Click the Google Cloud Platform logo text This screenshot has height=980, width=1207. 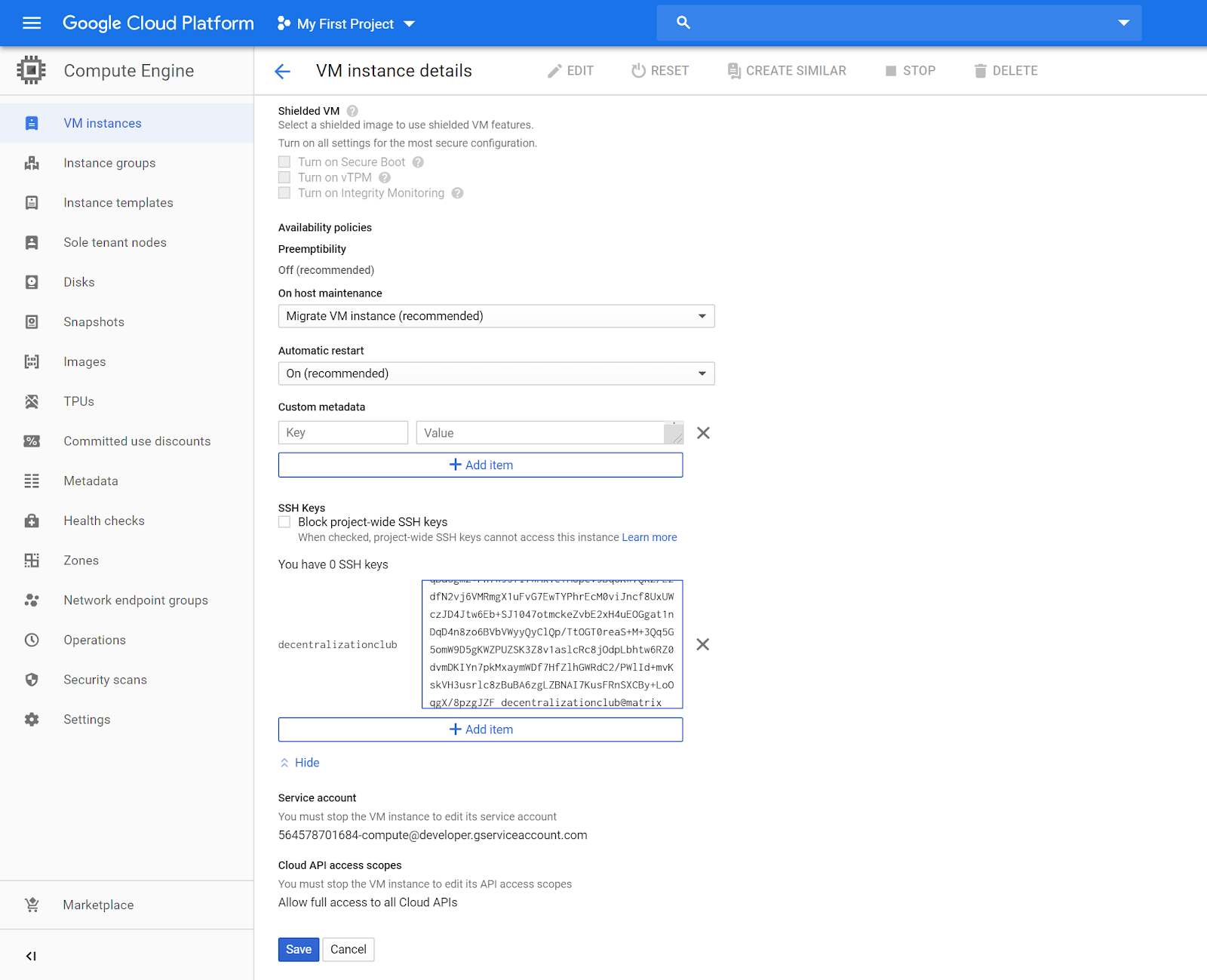click(158, 23)
